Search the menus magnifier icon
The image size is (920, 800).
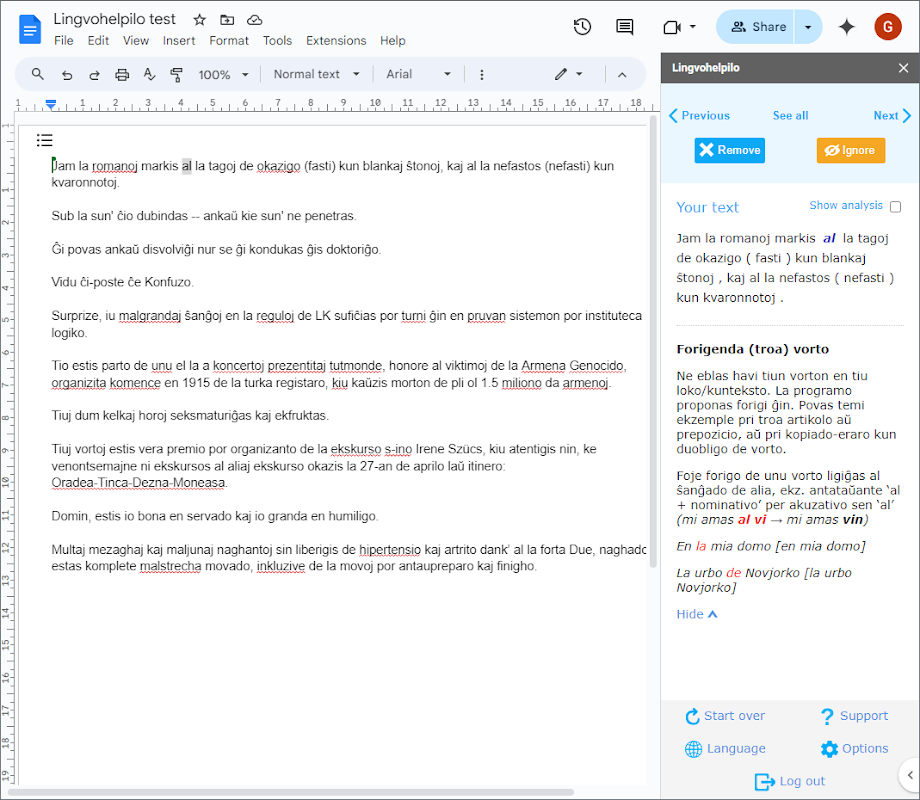(38, 75)
